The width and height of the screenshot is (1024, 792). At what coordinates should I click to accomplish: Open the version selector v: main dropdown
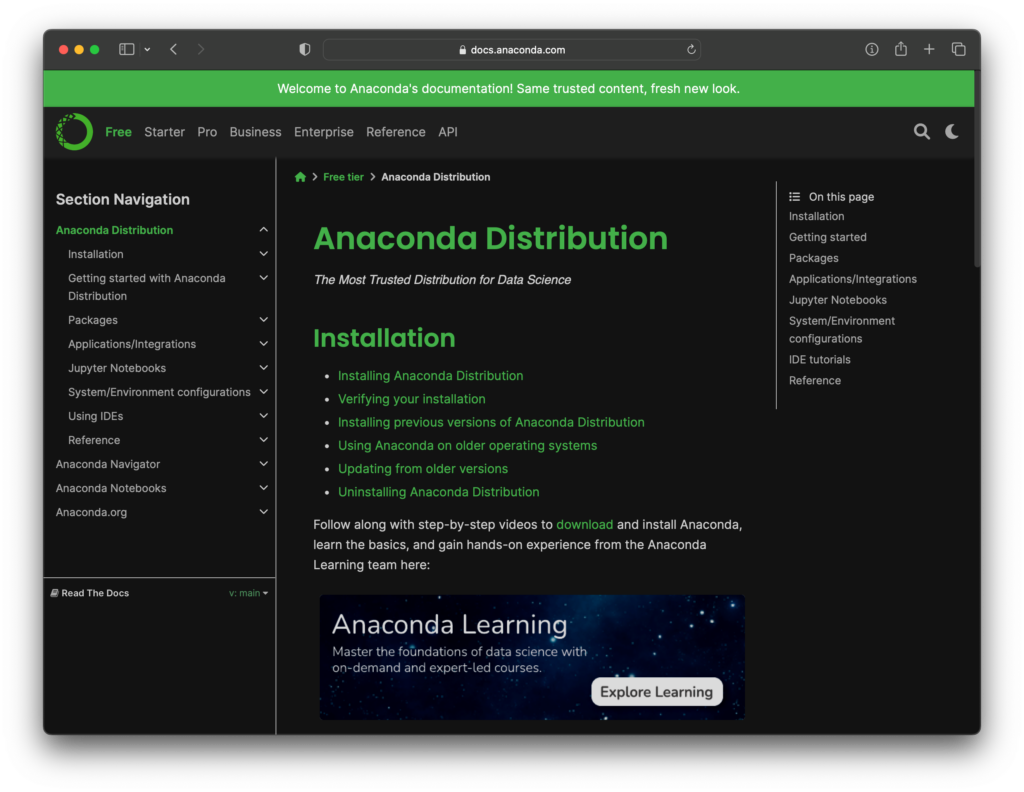[248, 593]
